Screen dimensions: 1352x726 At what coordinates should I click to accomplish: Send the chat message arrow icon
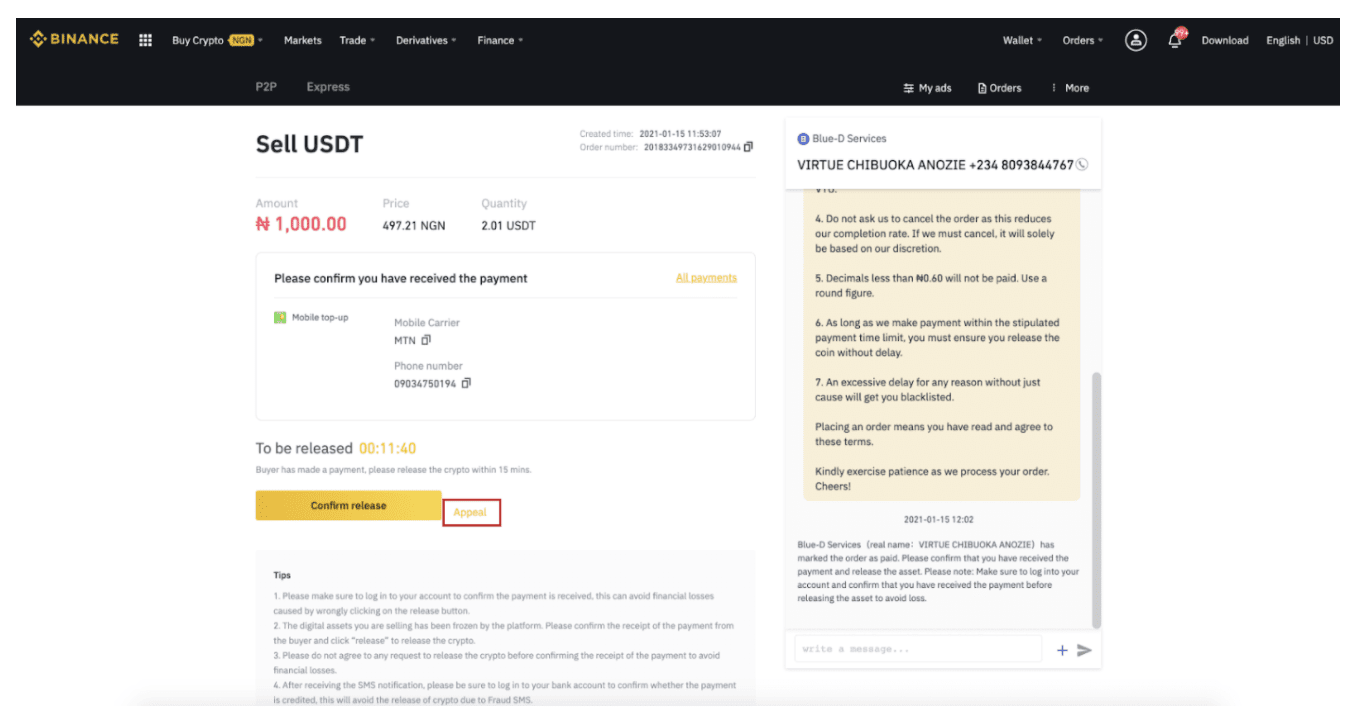click(x=1084, y=650)
